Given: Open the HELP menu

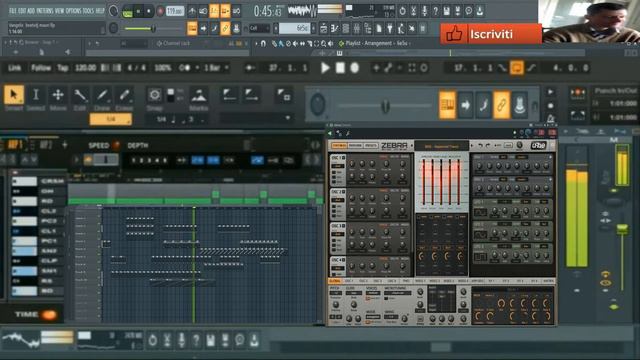Looking at the screenshot, I should pyautogui.click(x=100, y=11).
